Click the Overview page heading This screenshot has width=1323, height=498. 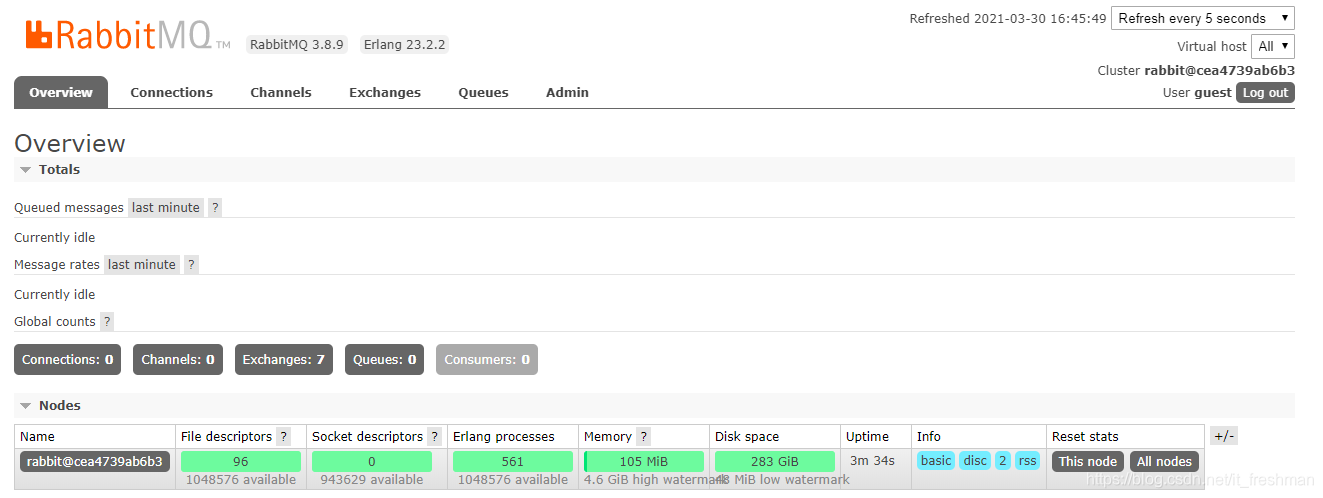click(x=70, y=143)
